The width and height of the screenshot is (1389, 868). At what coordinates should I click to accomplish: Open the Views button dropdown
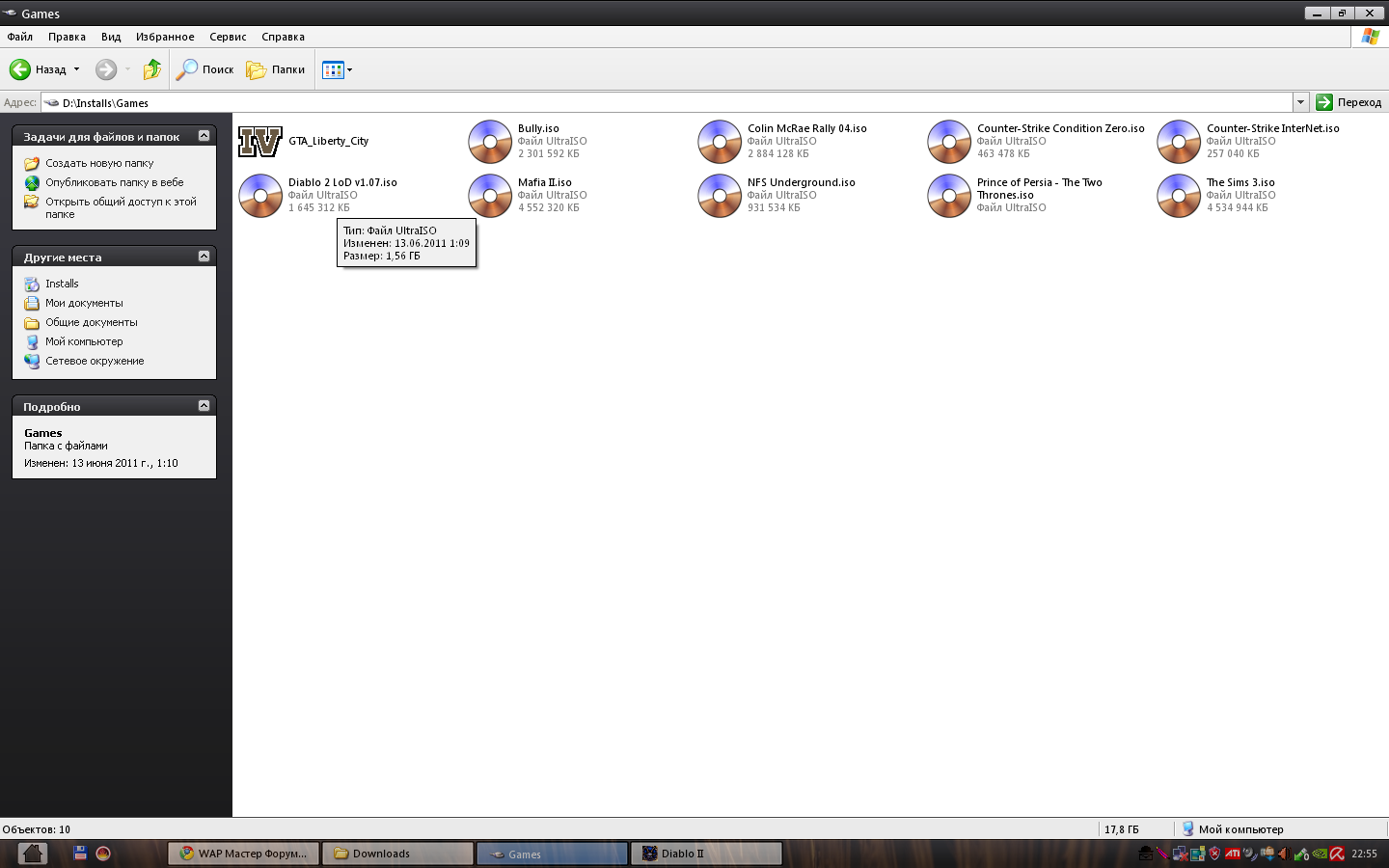coord(349,69)
